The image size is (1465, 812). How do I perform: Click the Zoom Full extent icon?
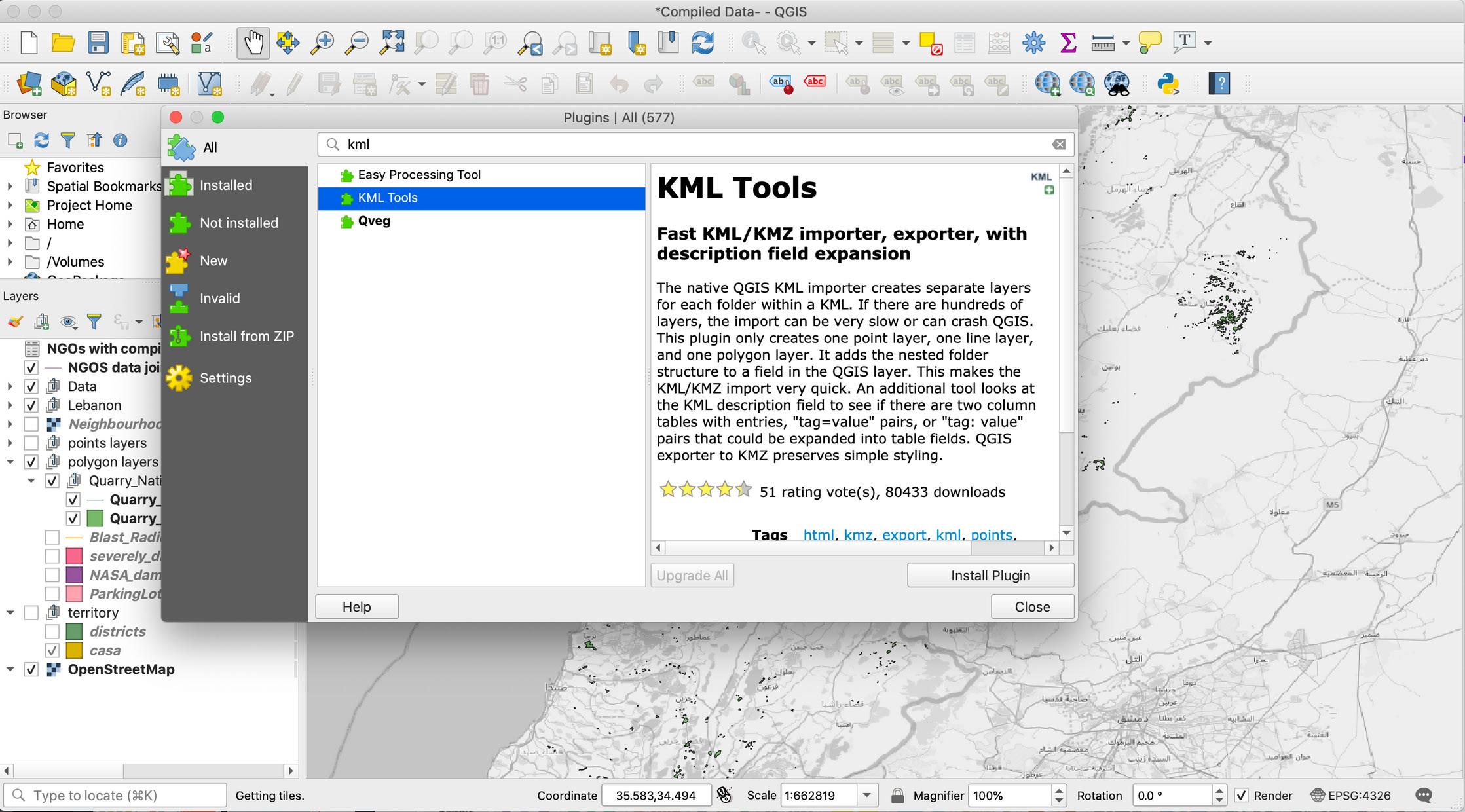pos(392,43)
